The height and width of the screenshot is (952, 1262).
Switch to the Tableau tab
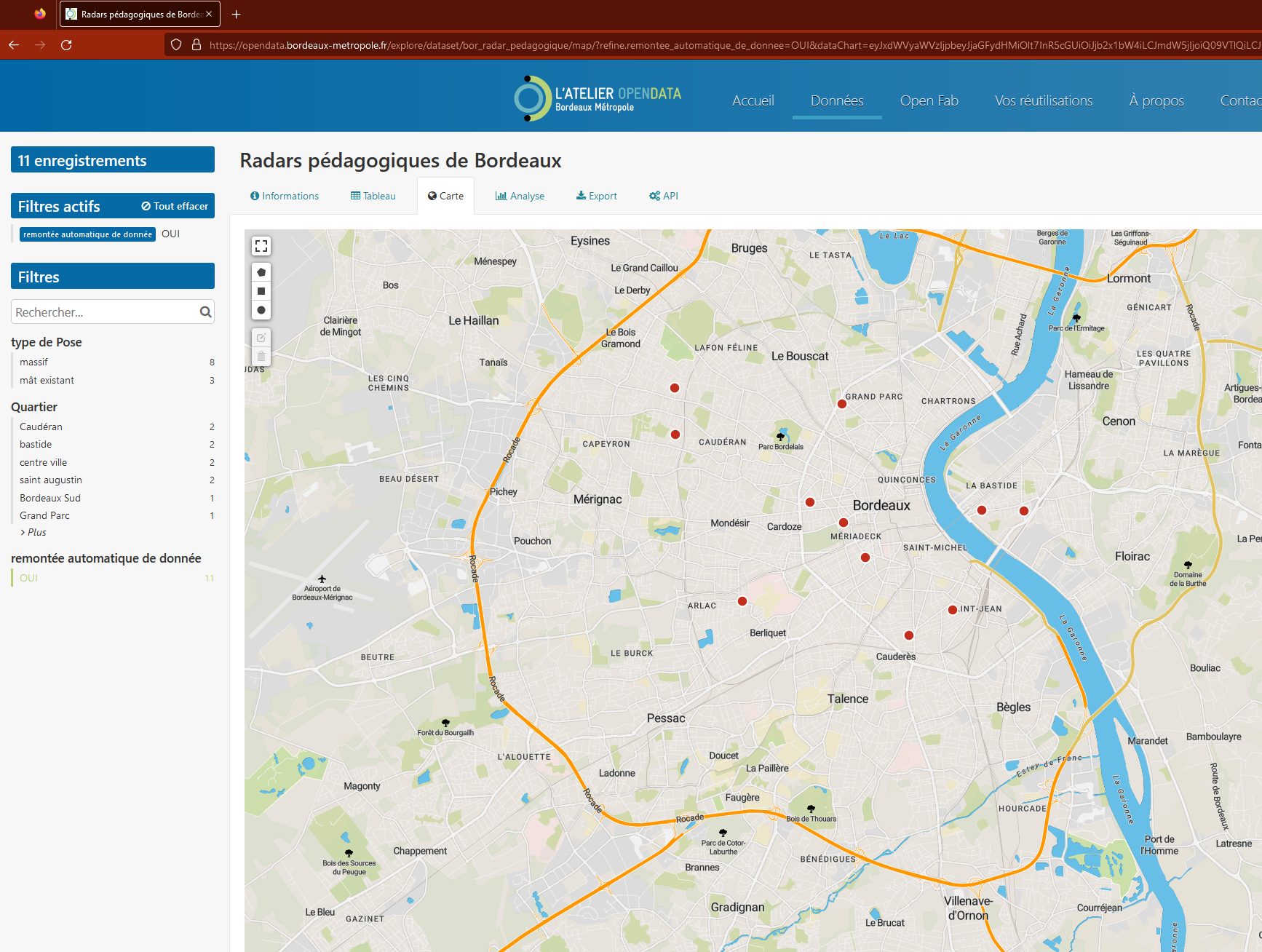coord(373,196)
